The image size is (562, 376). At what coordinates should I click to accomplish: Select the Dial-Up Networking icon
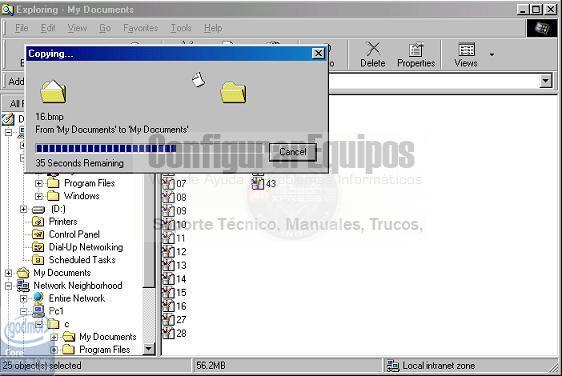pyautogui.click(x=38, y=247)
